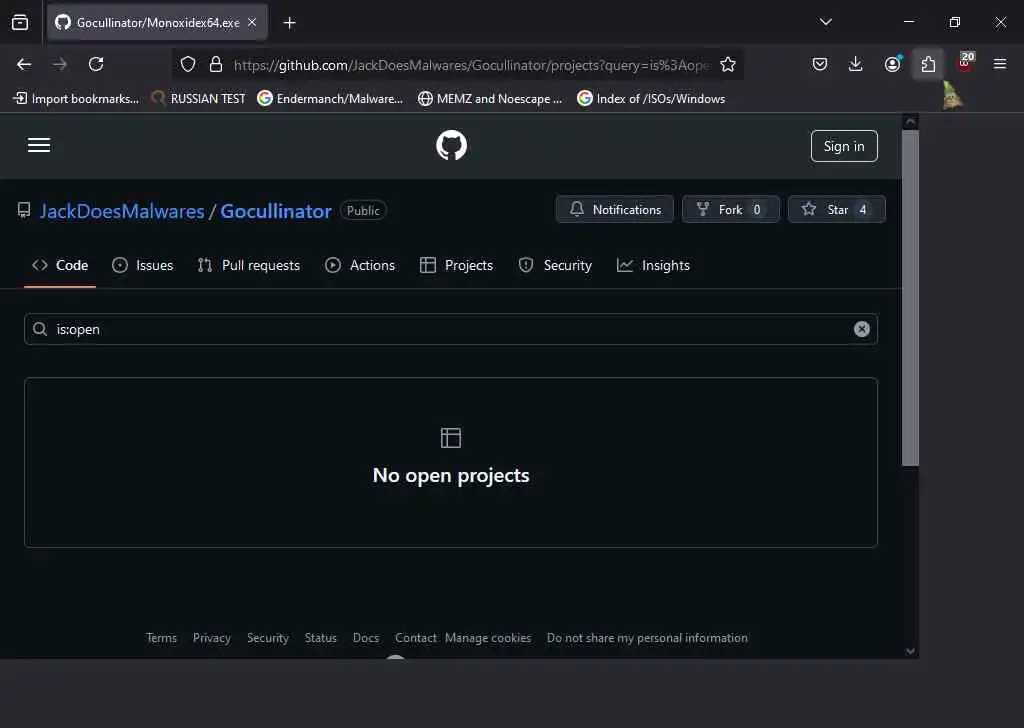This screenshot has width=1024, height=728.
Task: Open the uBlock extension with badge 20
Action: pos(965,63)
